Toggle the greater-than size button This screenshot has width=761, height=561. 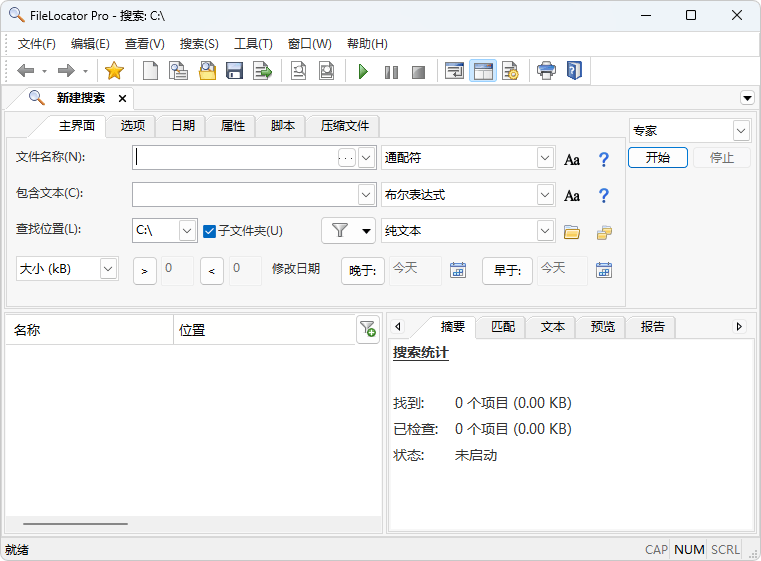(x=145, y=271)
